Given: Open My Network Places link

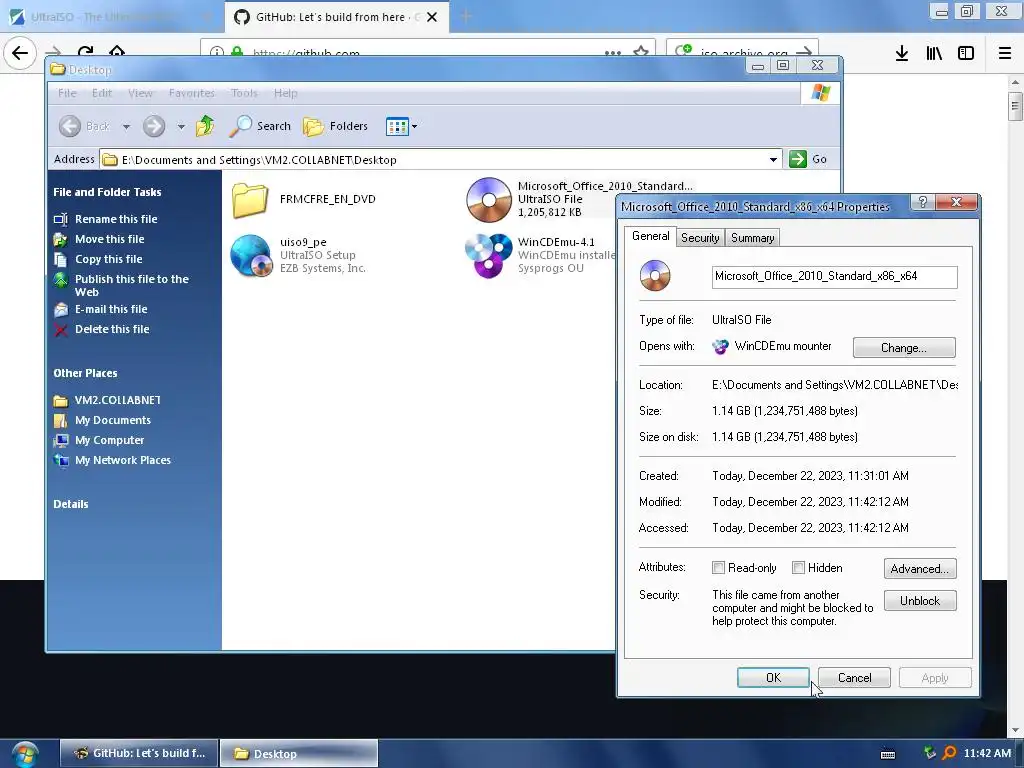Looking at the screenshot, I should pyautogui.click(x=123, y=460).
